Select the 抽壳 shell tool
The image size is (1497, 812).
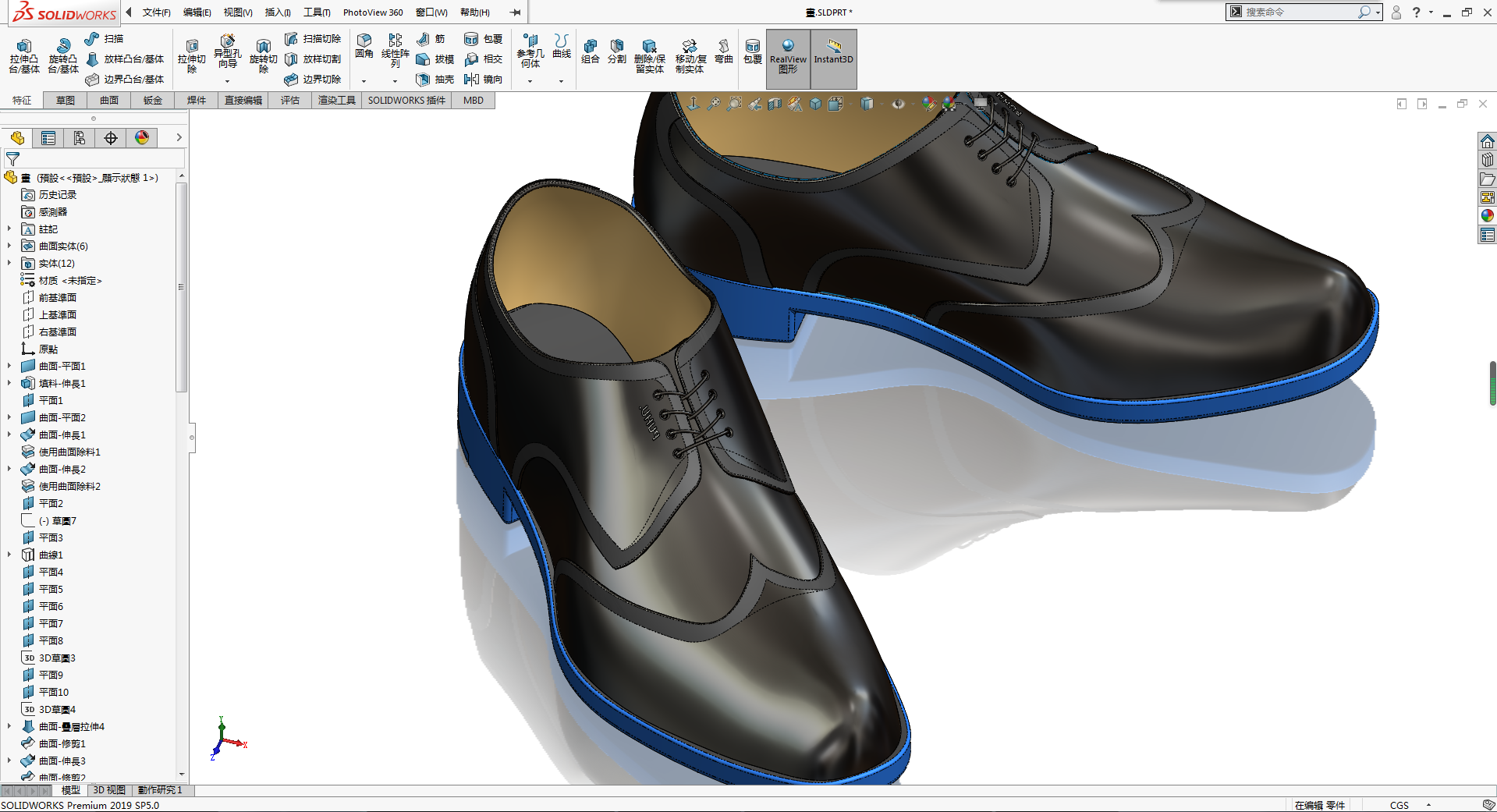coord(435,79)
